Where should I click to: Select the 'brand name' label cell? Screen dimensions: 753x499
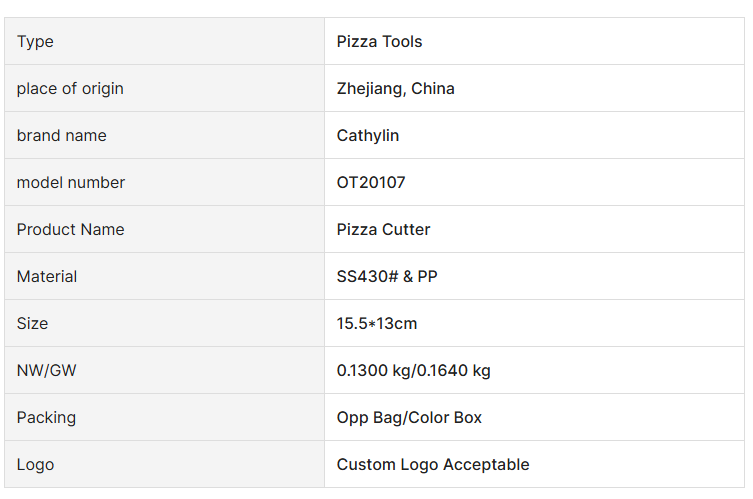tap(61, 136)
